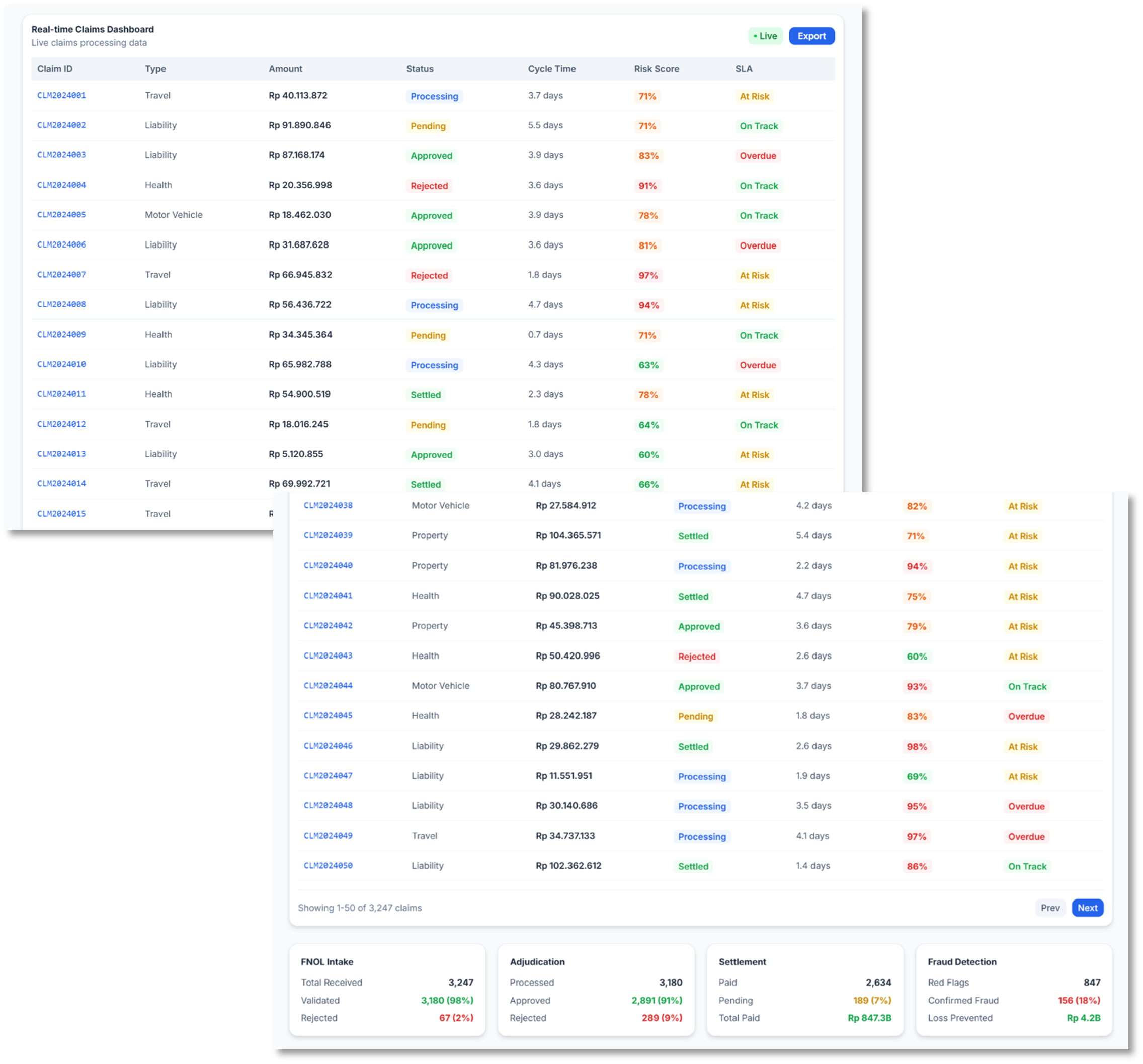Screen dimensions: 1143x1064
Task: Click the Next pagination button
Action: tap(1087, 908)
